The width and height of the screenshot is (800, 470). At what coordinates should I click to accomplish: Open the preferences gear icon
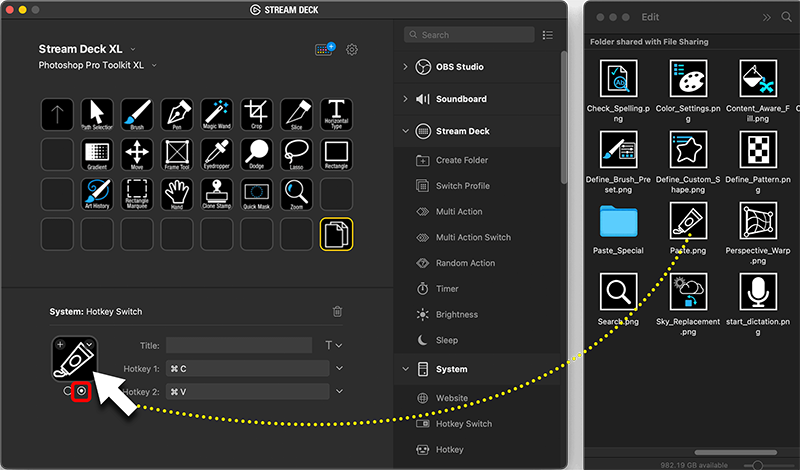point(352,50)
